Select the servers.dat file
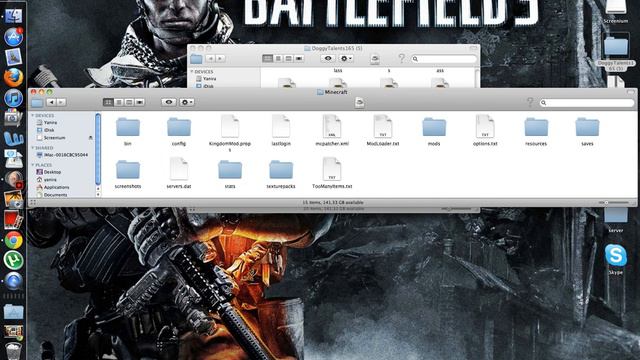 [179, 169]
